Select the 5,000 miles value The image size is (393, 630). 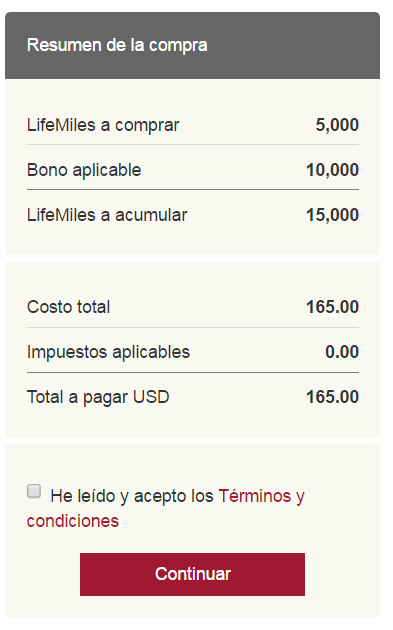tap(337, 125)
